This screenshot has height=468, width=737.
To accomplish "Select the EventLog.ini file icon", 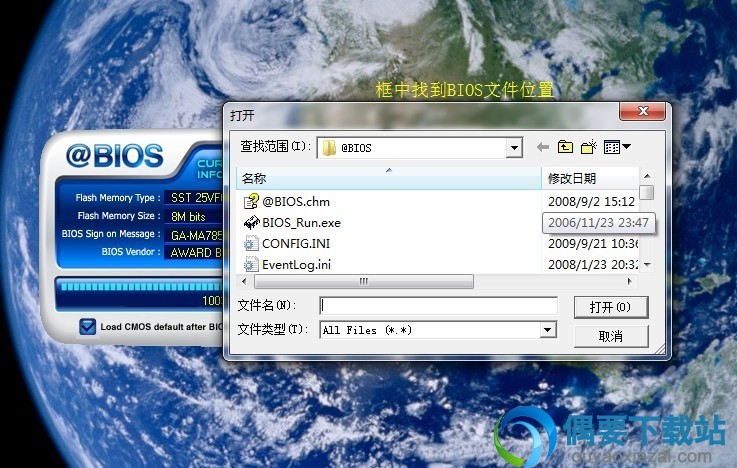I will point(251,264).
